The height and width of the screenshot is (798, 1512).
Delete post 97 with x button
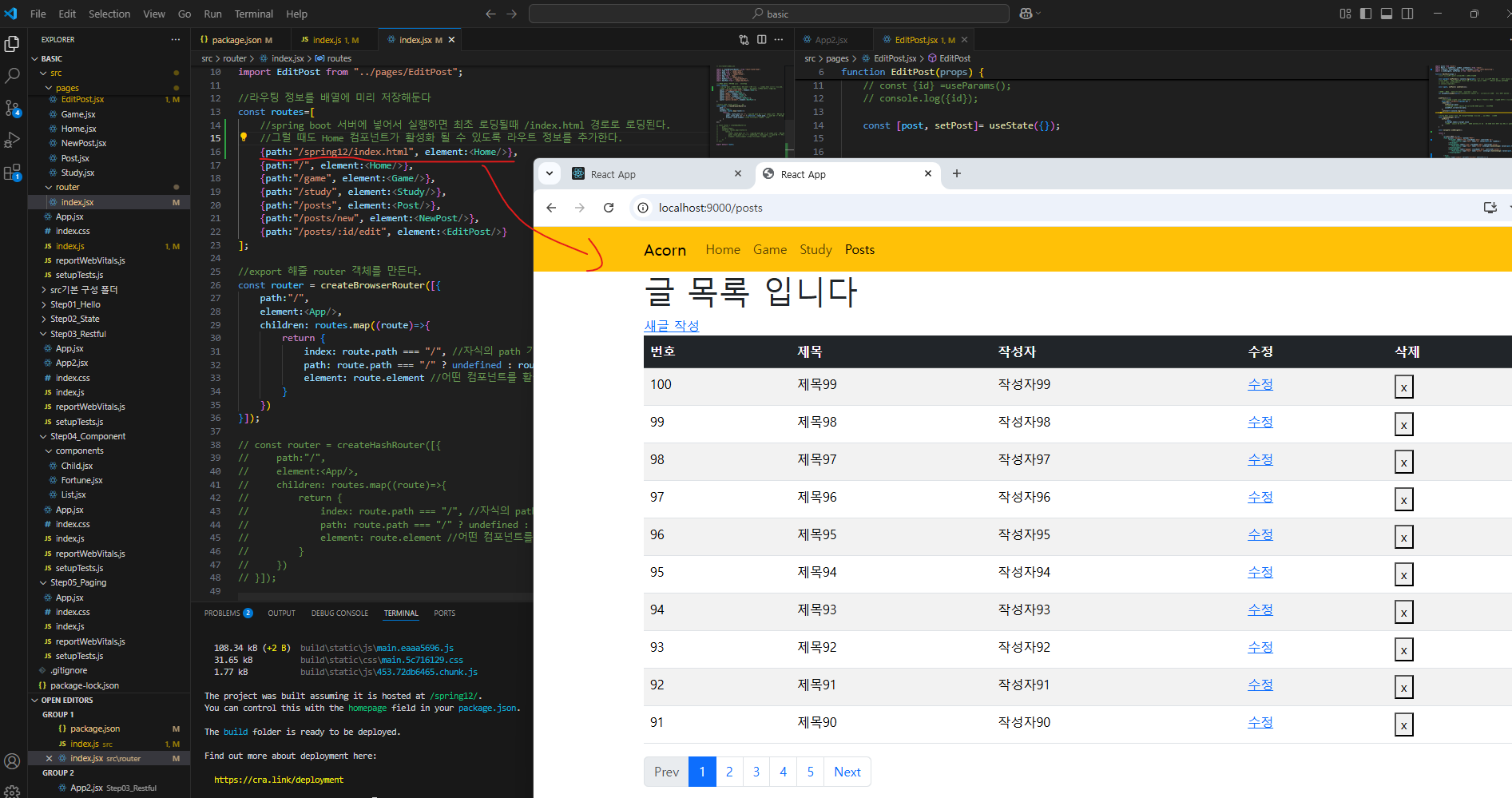click(1403, 500)
